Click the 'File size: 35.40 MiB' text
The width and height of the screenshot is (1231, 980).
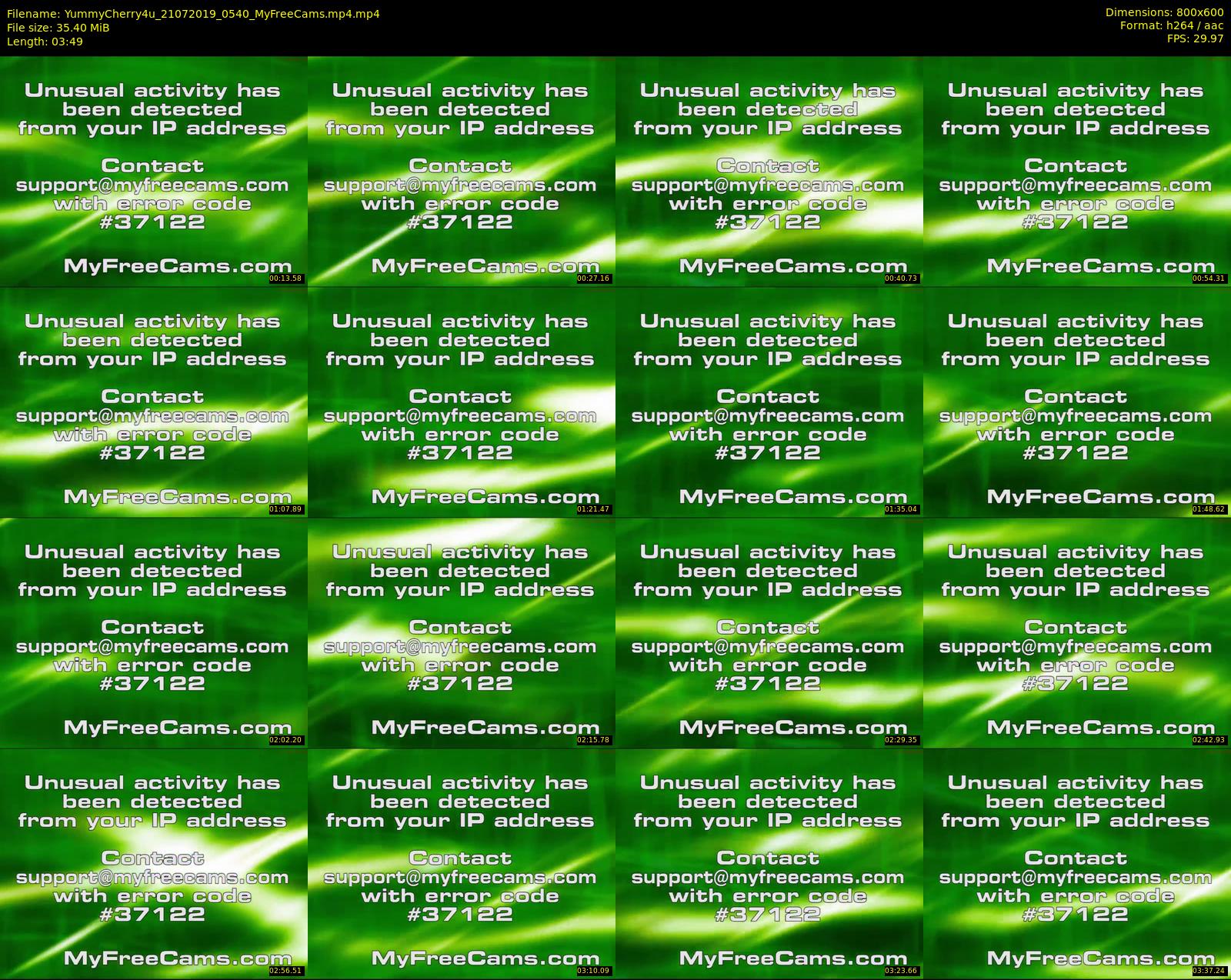coord(58,28)
